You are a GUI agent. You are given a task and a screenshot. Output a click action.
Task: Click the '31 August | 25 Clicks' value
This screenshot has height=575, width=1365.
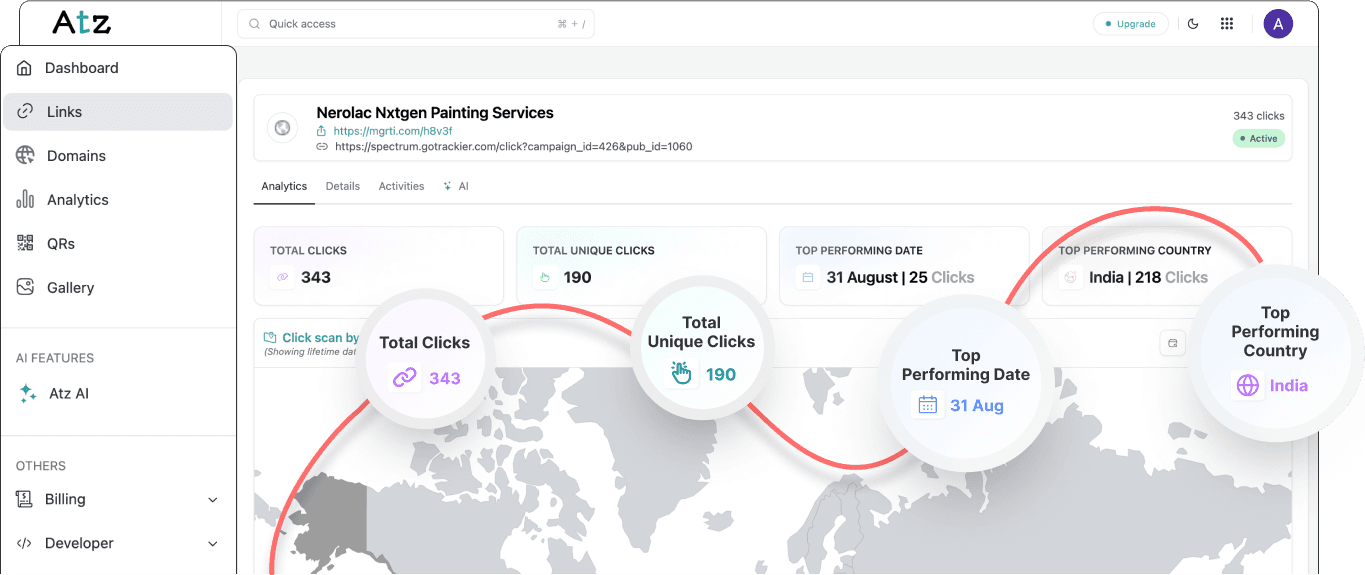click(x=900, y=277)
